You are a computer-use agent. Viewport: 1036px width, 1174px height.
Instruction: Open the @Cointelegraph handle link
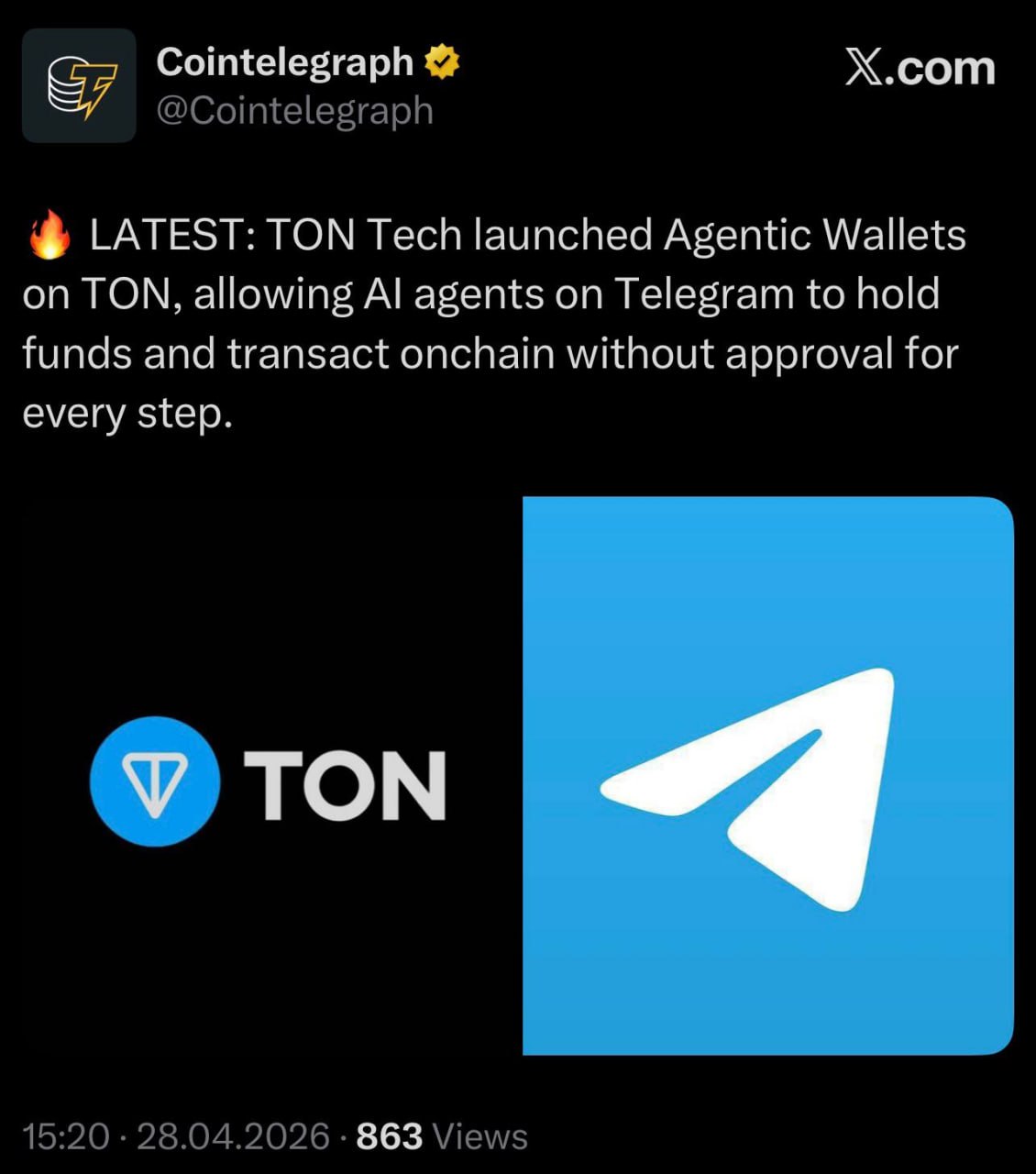coord(294,111)
